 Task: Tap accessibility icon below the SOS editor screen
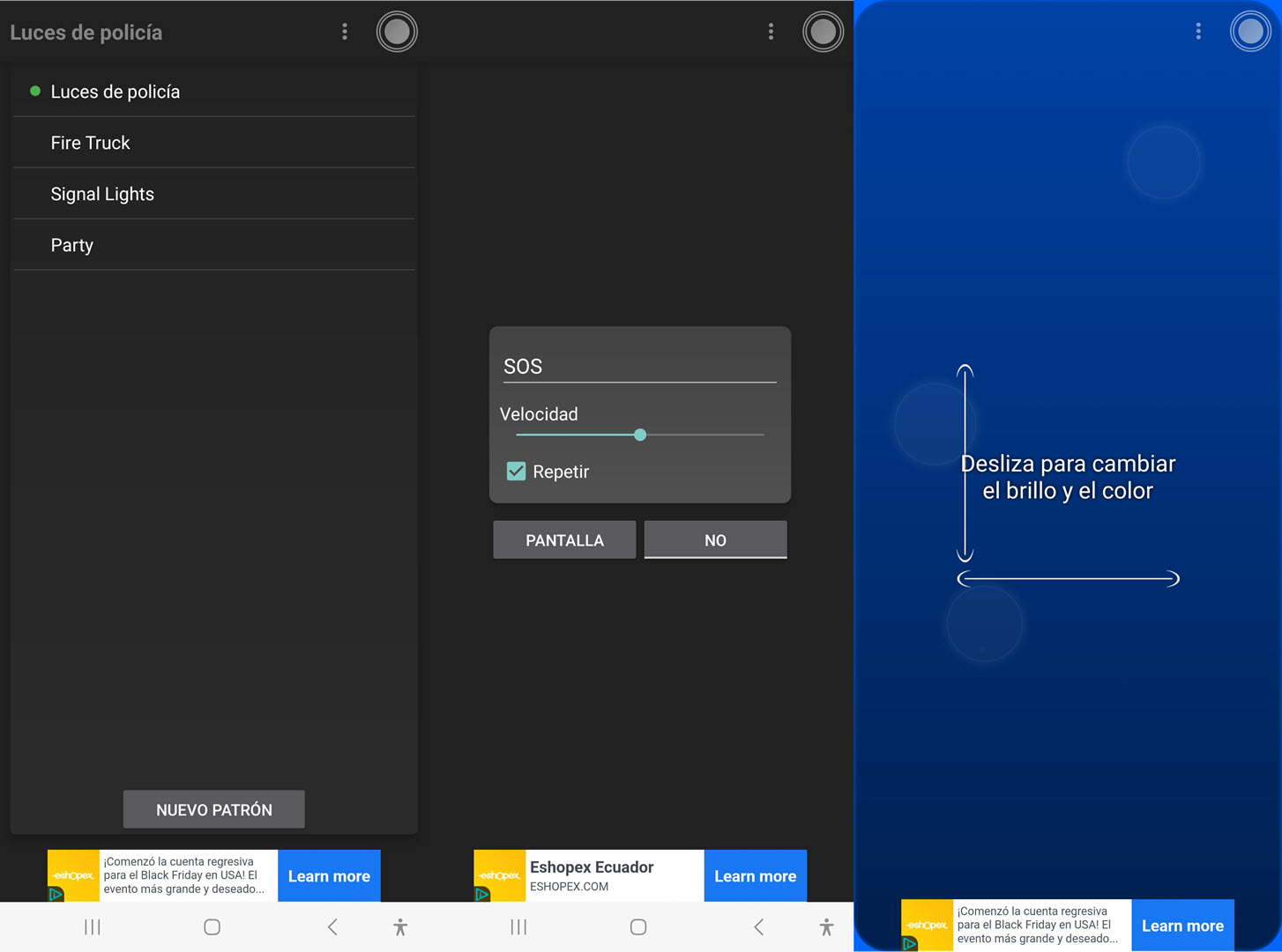click(826, 926)
